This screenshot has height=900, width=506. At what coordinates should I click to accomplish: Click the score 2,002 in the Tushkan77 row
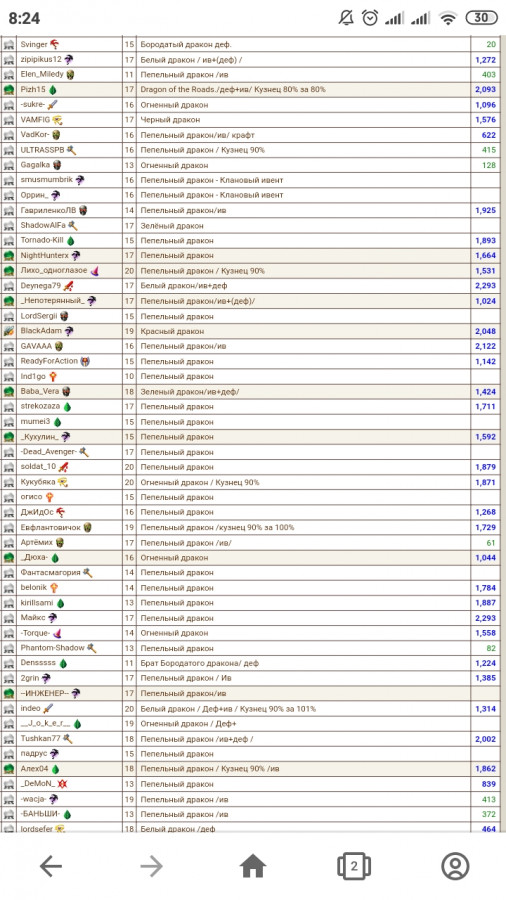pos(485,739)
